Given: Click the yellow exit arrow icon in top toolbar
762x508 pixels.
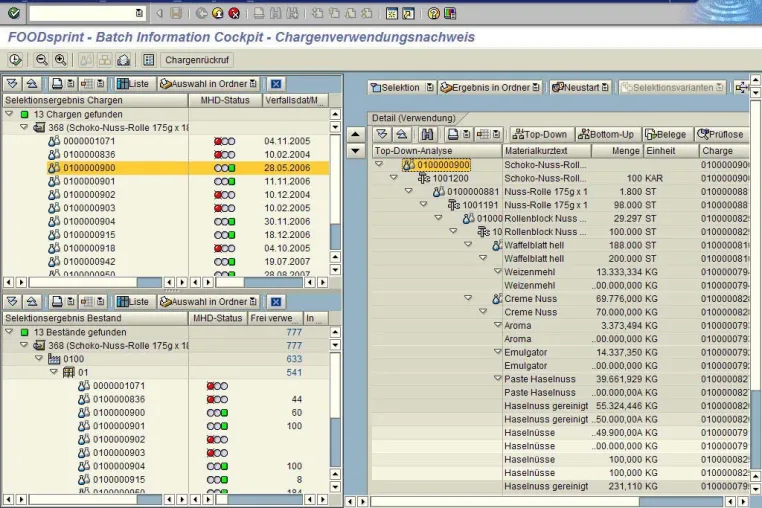Looking at the screenshot, I should coord(218,14).
